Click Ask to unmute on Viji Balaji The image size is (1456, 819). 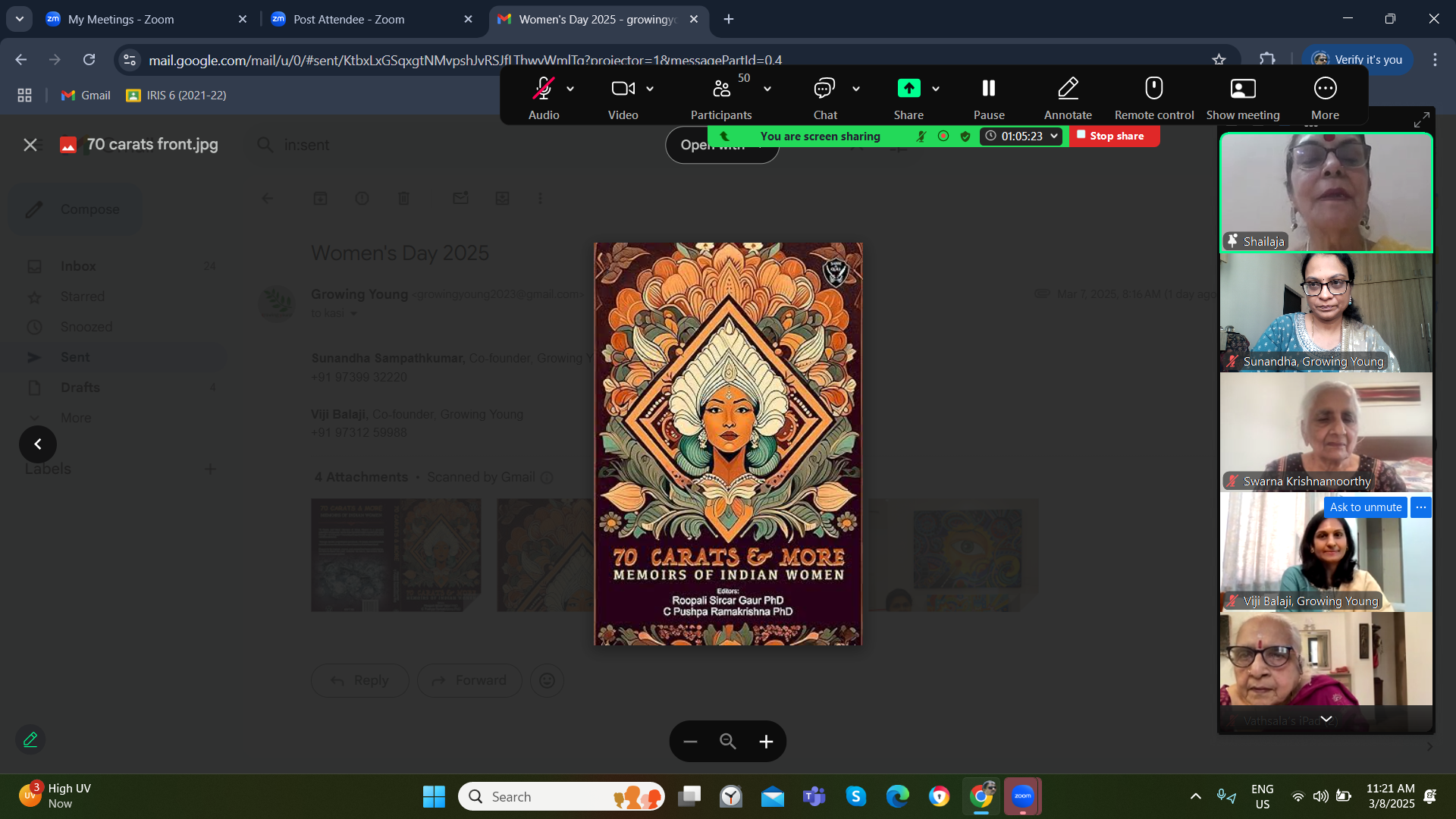[x=1365, y=507]
